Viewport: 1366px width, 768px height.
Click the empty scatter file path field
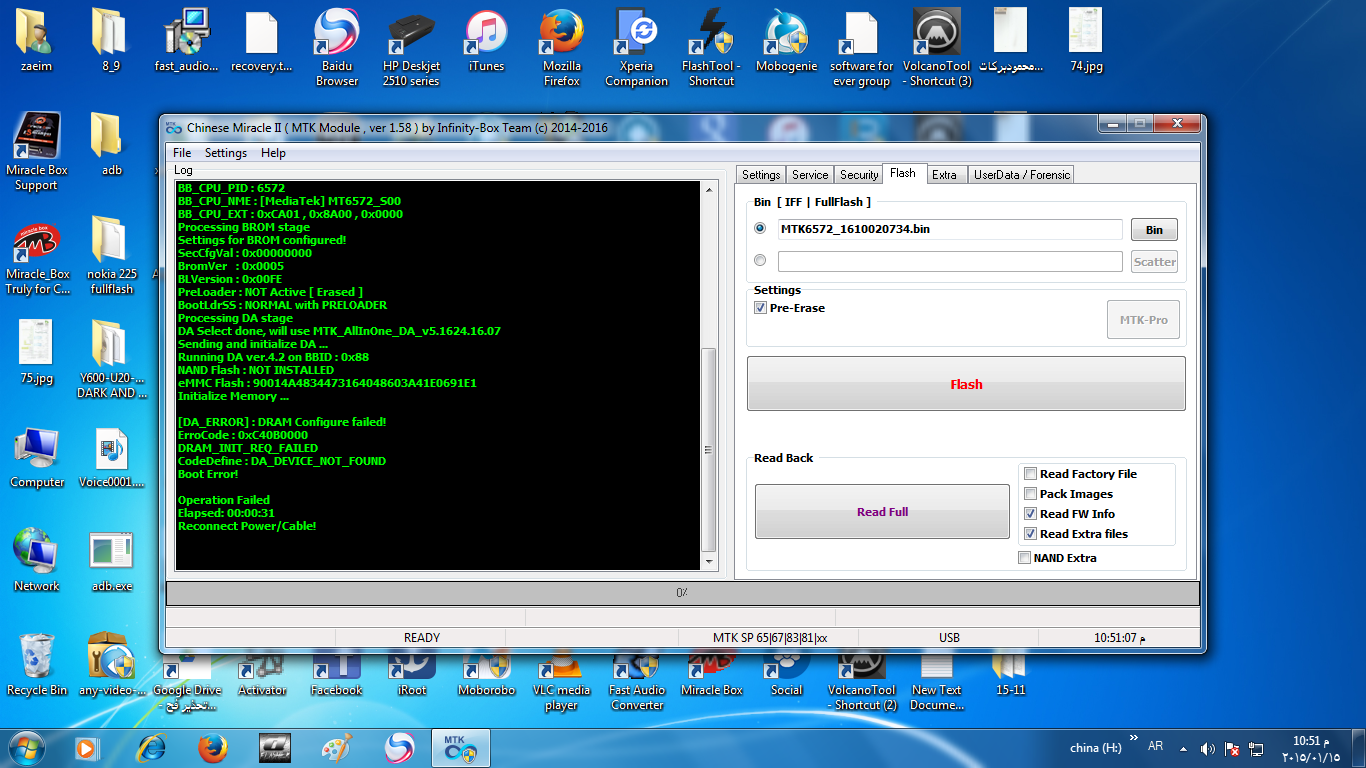950,261
